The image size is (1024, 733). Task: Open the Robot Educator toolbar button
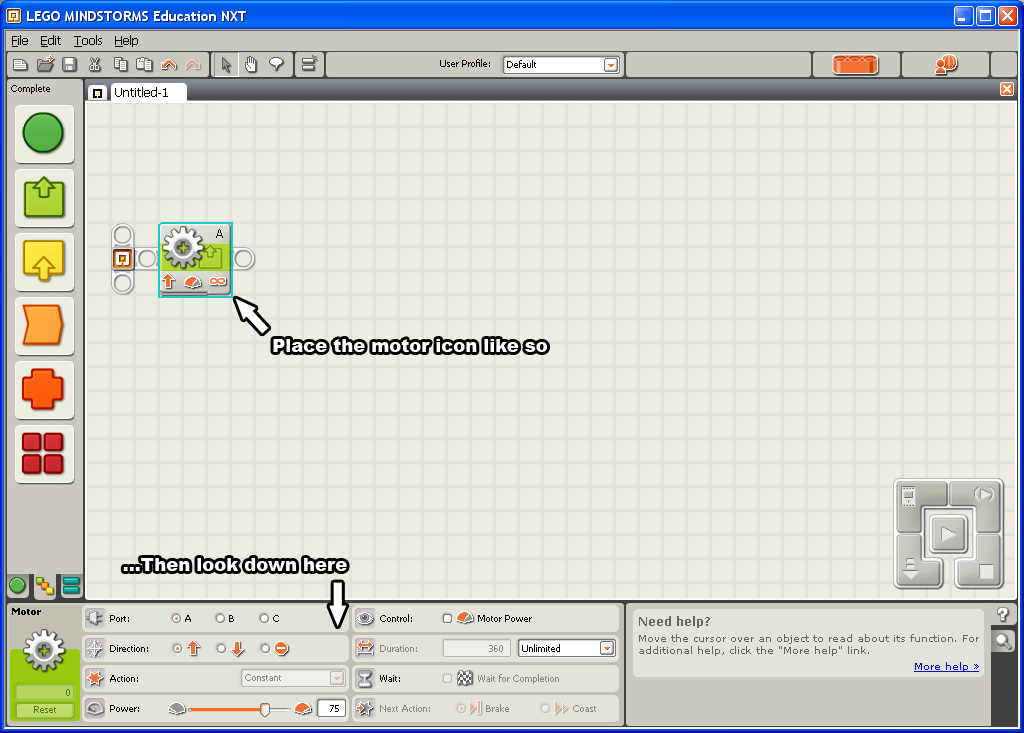[946, 64]
